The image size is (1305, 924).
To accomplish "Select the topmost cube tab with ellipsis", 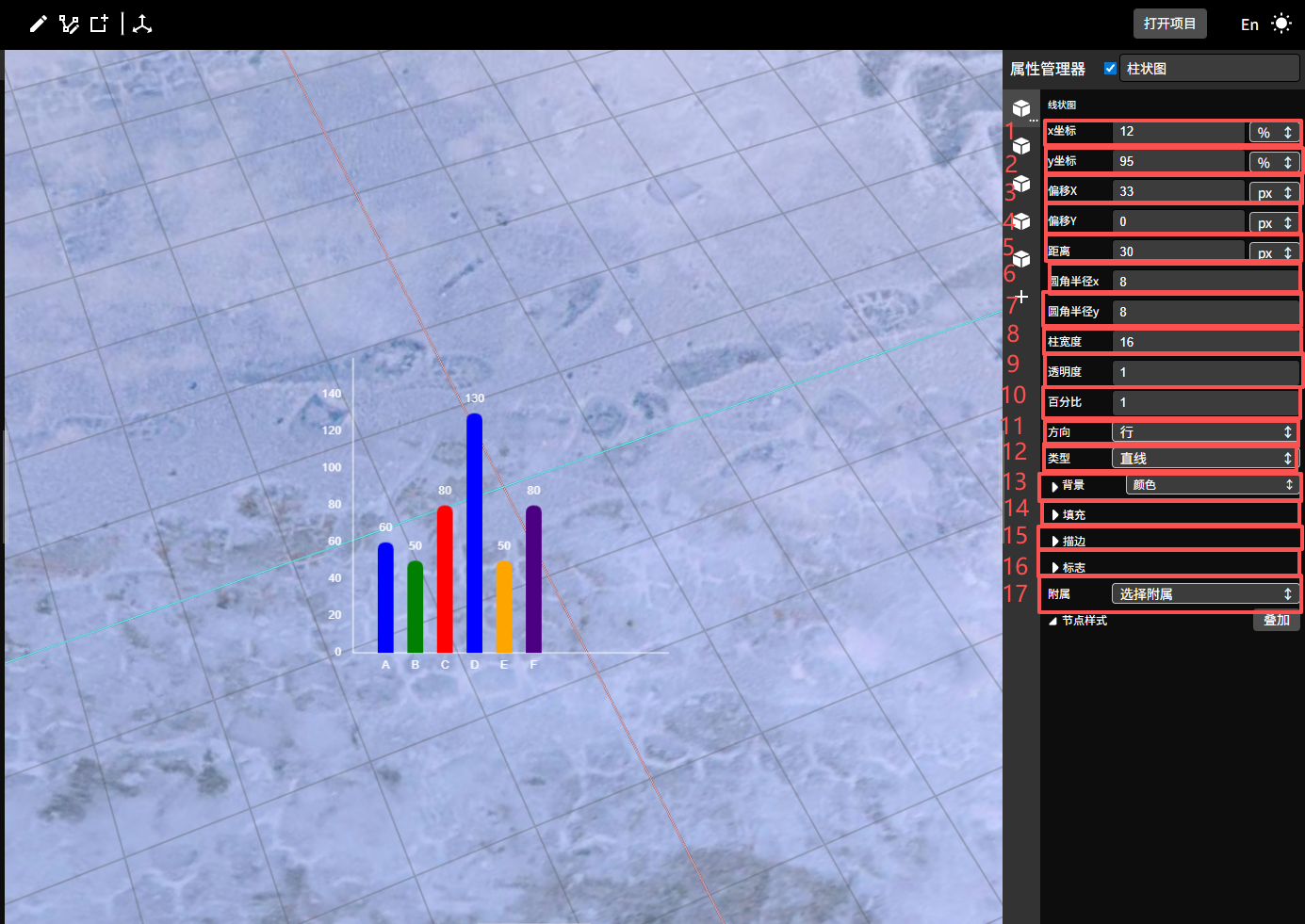I will tap(1021, 108).
